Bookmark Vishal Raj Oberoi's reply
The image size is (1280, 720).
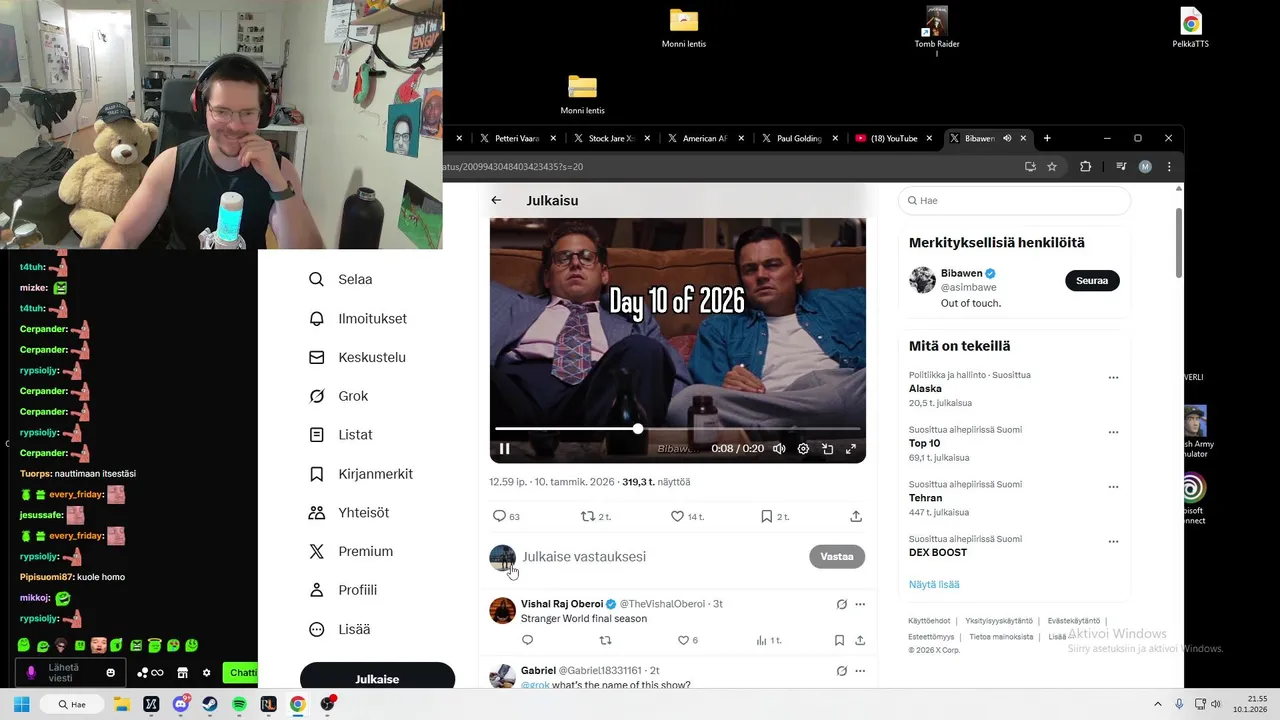839,640
